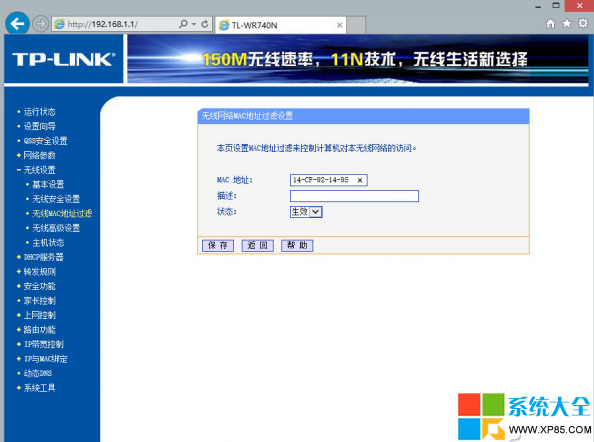Open 设置向导 in the sidebar
This screenshot has width=594, height=442.
click(39, 126)
